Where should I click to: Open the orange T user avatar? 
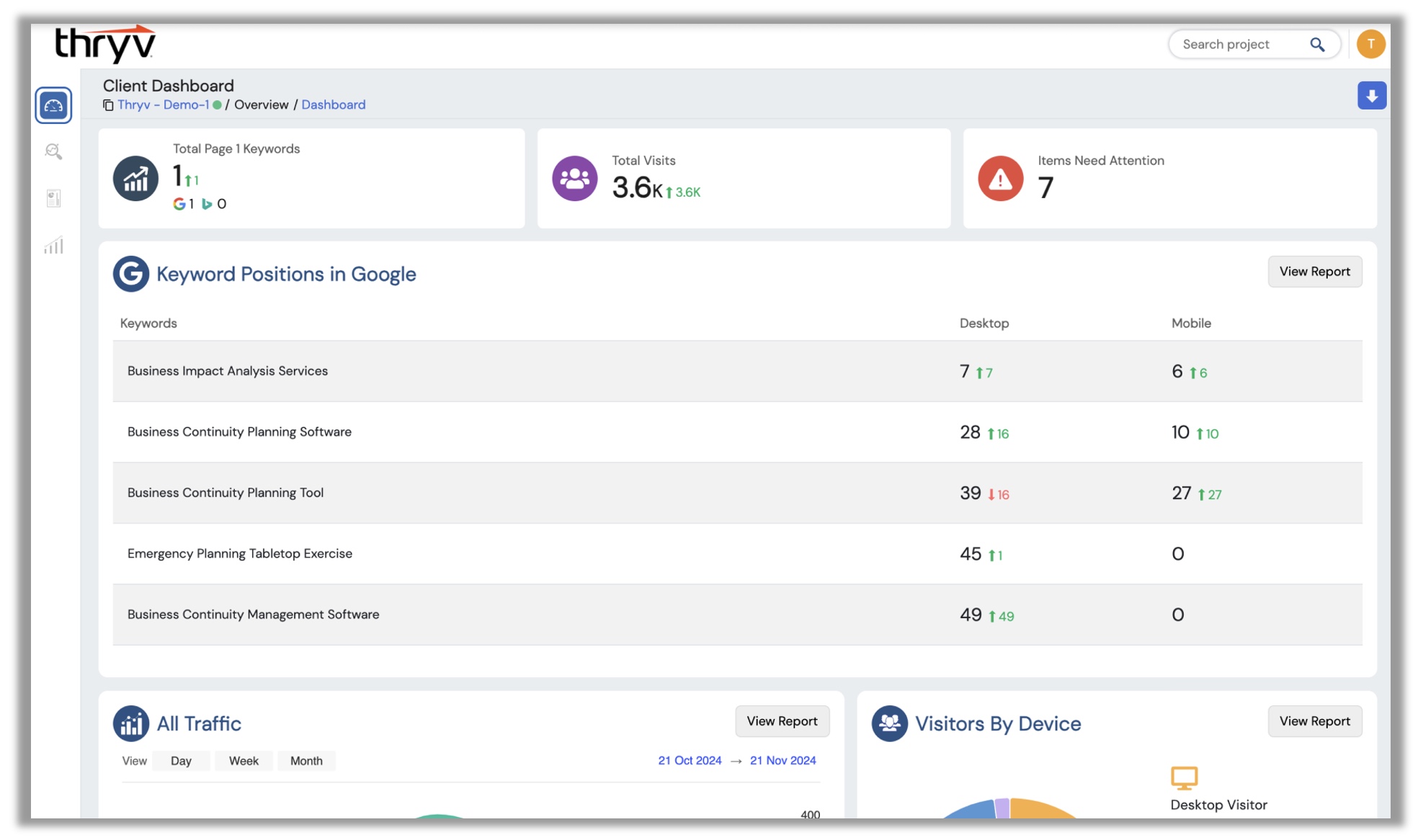(x=1370, y=44)
